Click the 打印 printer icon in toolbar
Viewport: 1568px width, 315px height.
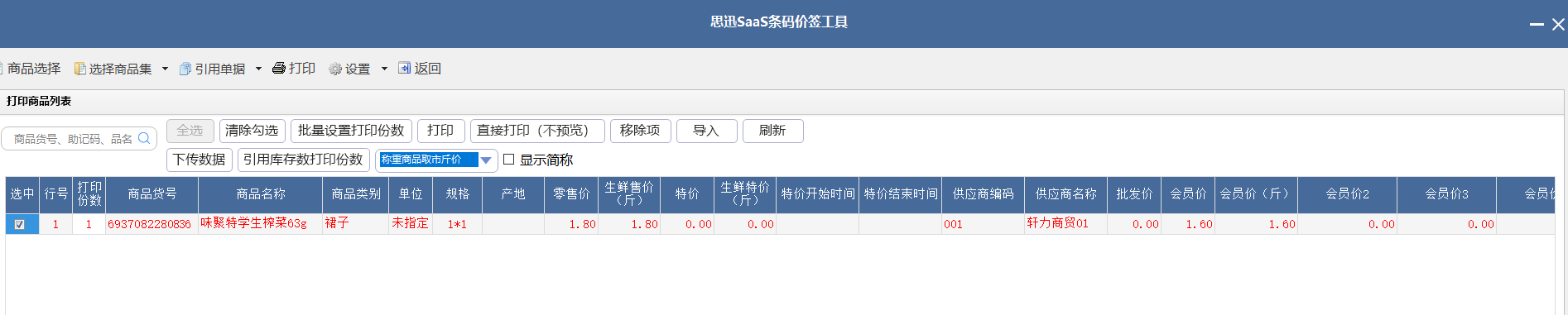279,68
